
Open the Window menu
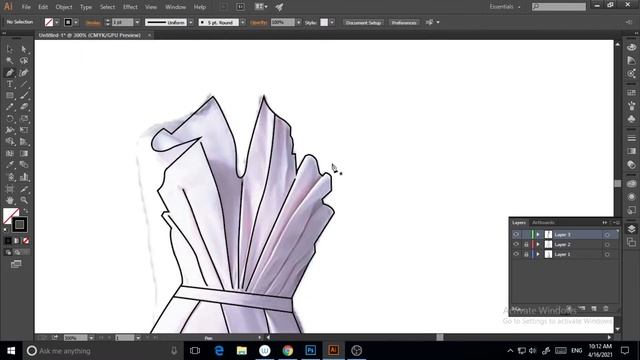176,7
